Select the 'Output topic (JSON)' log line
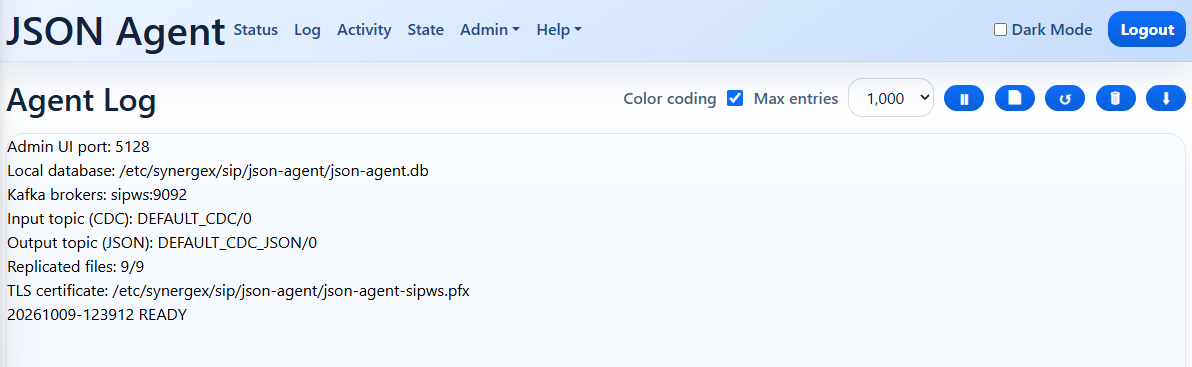 click(162, 243)
